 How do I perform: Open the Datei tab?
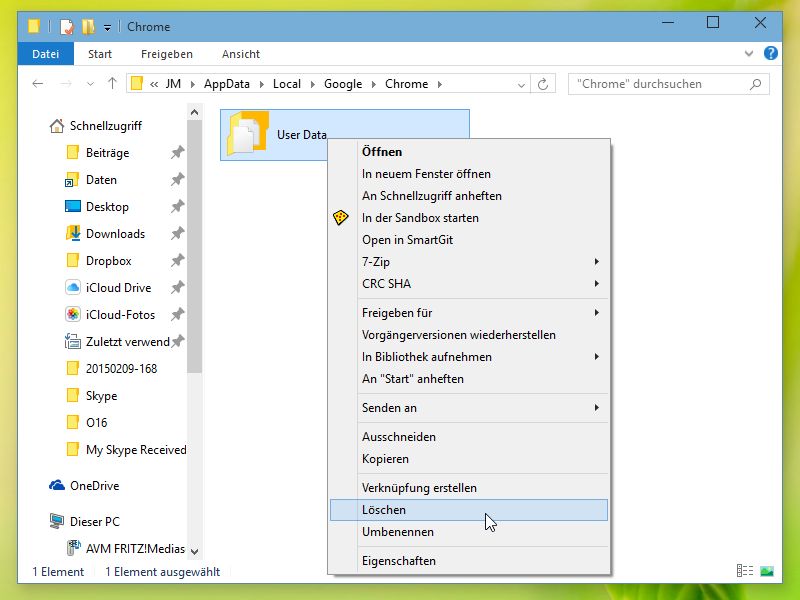[x=45, y=54]
